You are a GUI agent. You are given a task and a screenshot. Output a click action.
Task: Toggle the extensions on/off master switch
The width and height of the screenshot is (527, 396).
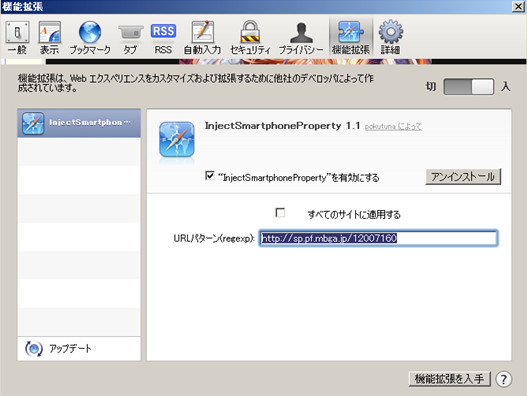(469, 87)
